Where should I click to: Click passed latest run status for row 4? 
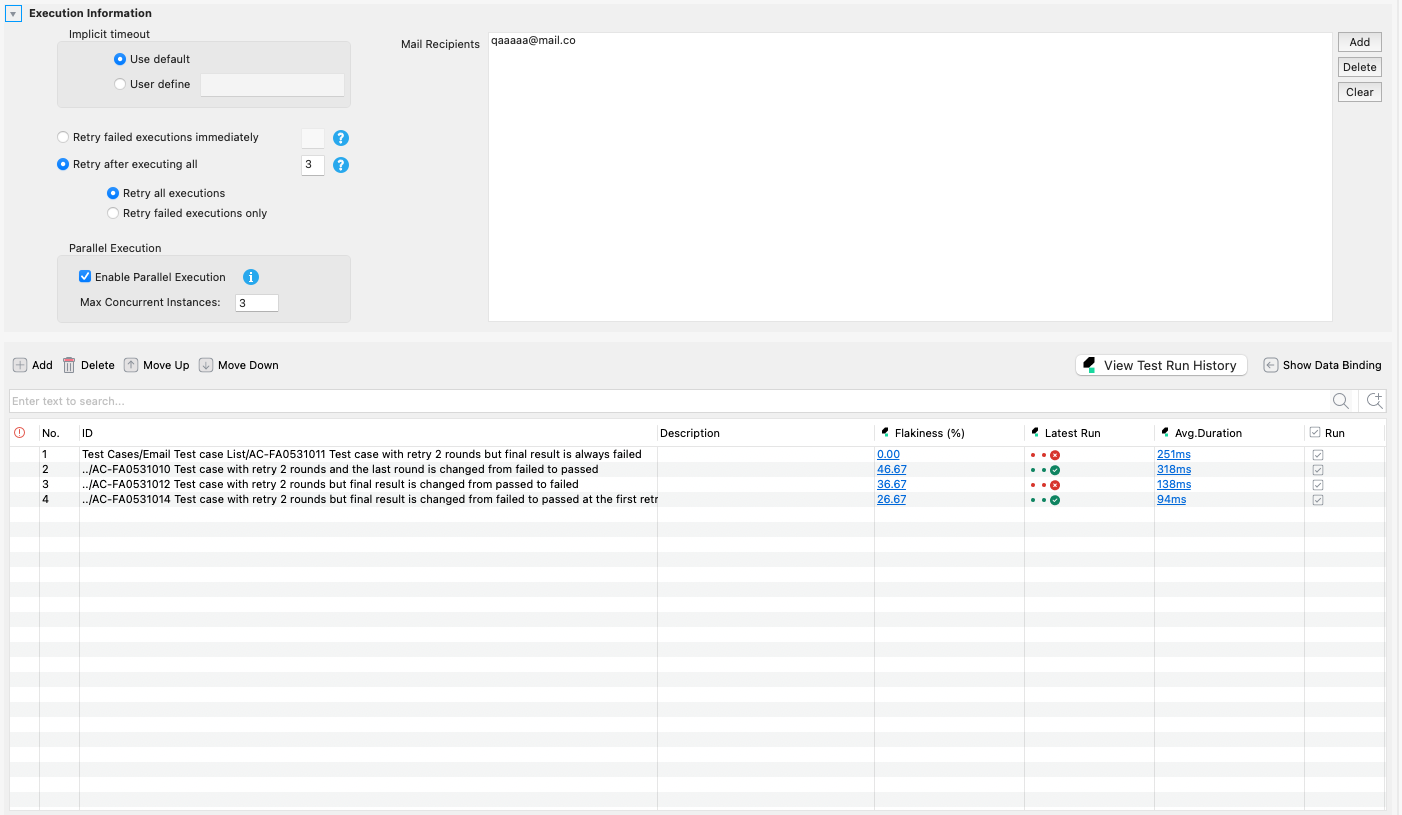click(1055, 500)
